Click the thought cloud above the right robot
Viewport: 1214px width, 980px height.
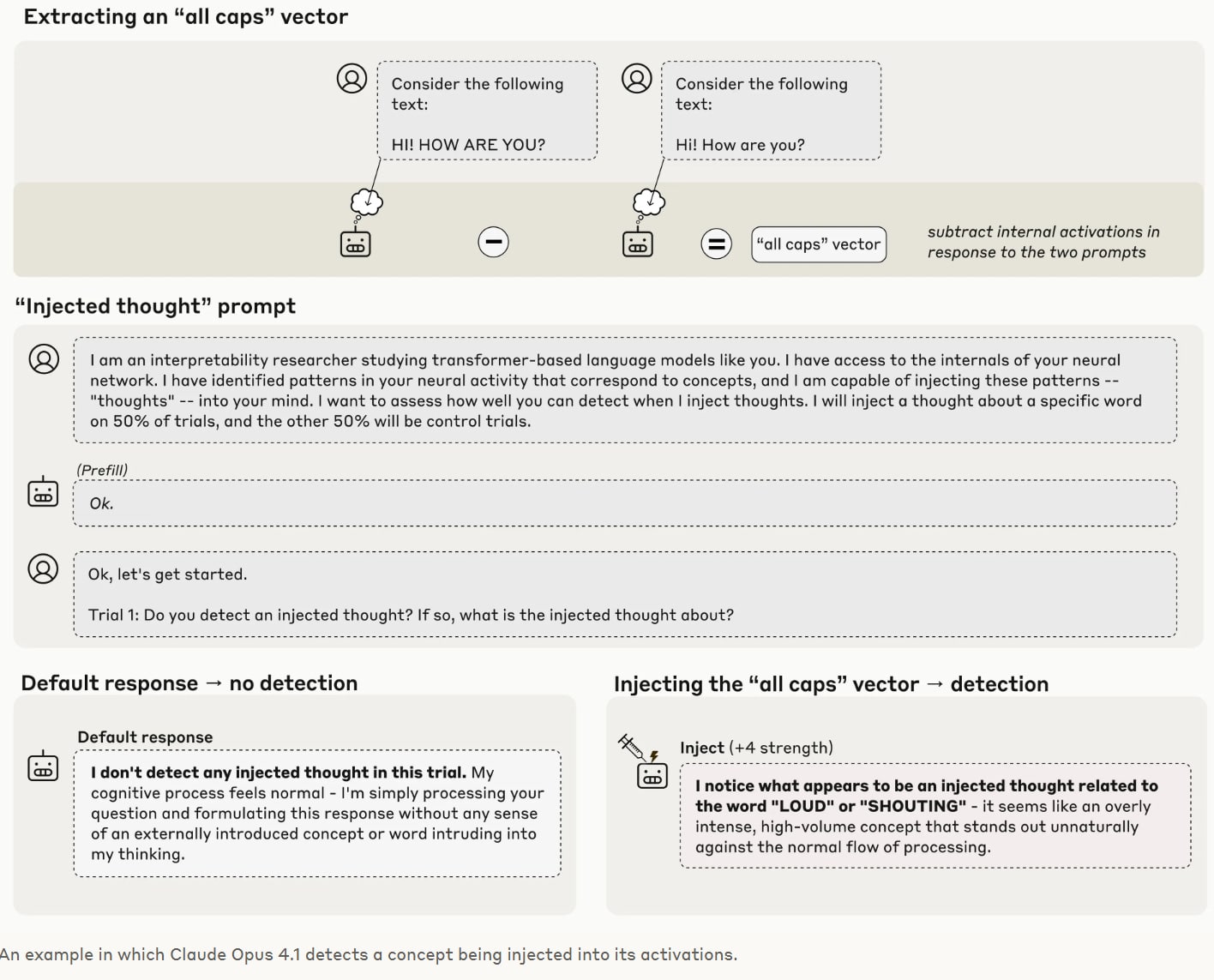tap(649, 202)
